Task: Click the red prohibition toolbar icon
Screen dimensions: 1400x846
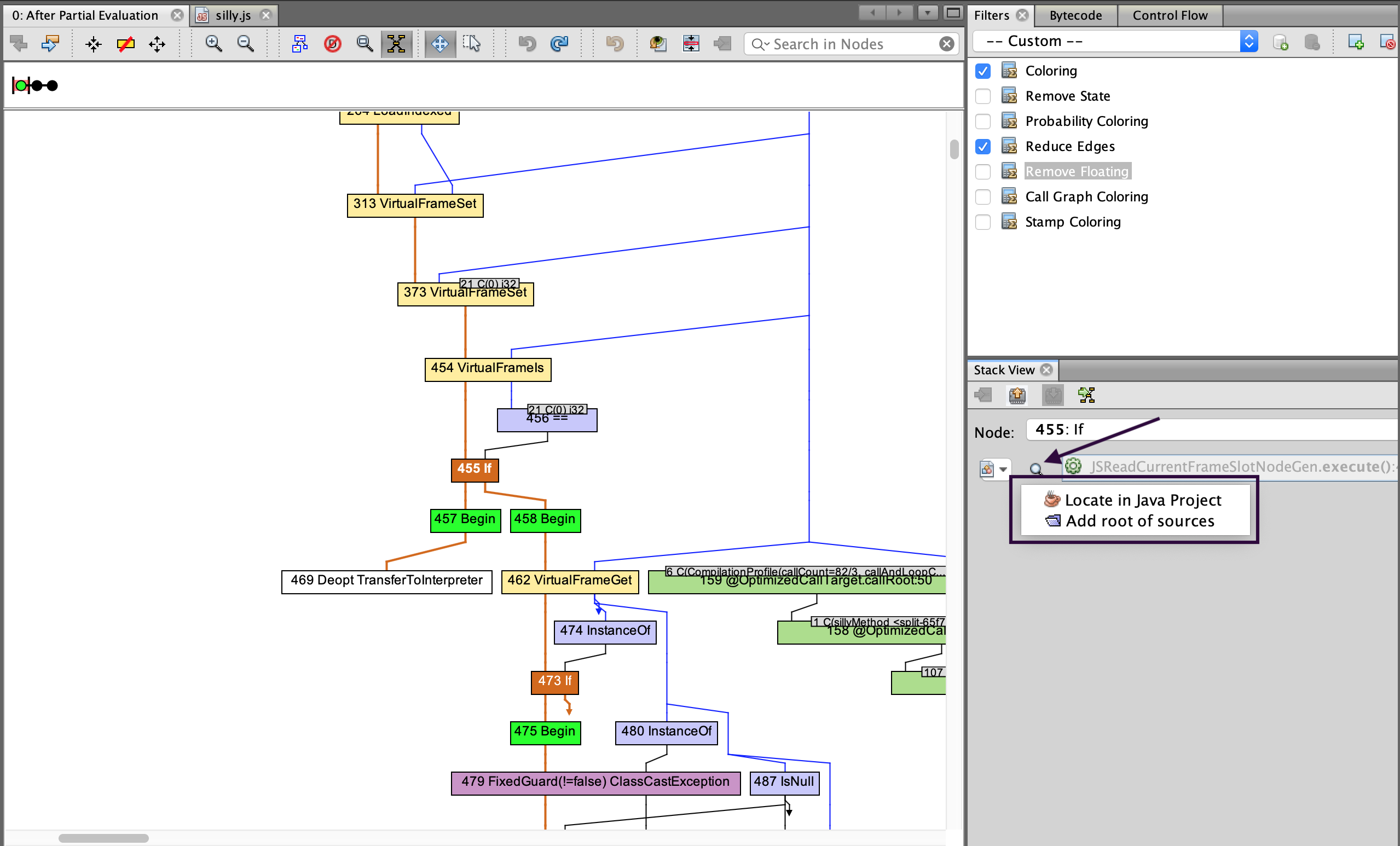Action: [332, 43]
